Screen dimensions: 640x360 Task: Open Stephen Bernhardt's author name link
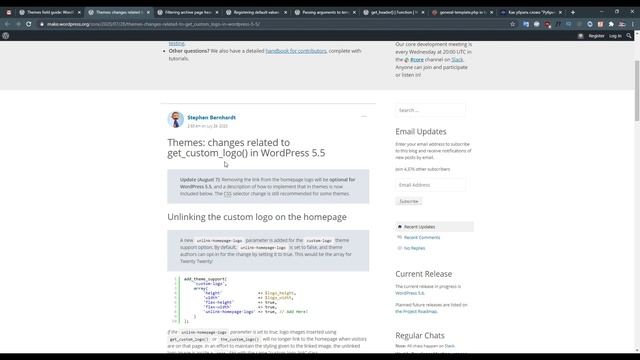point(211,117)
